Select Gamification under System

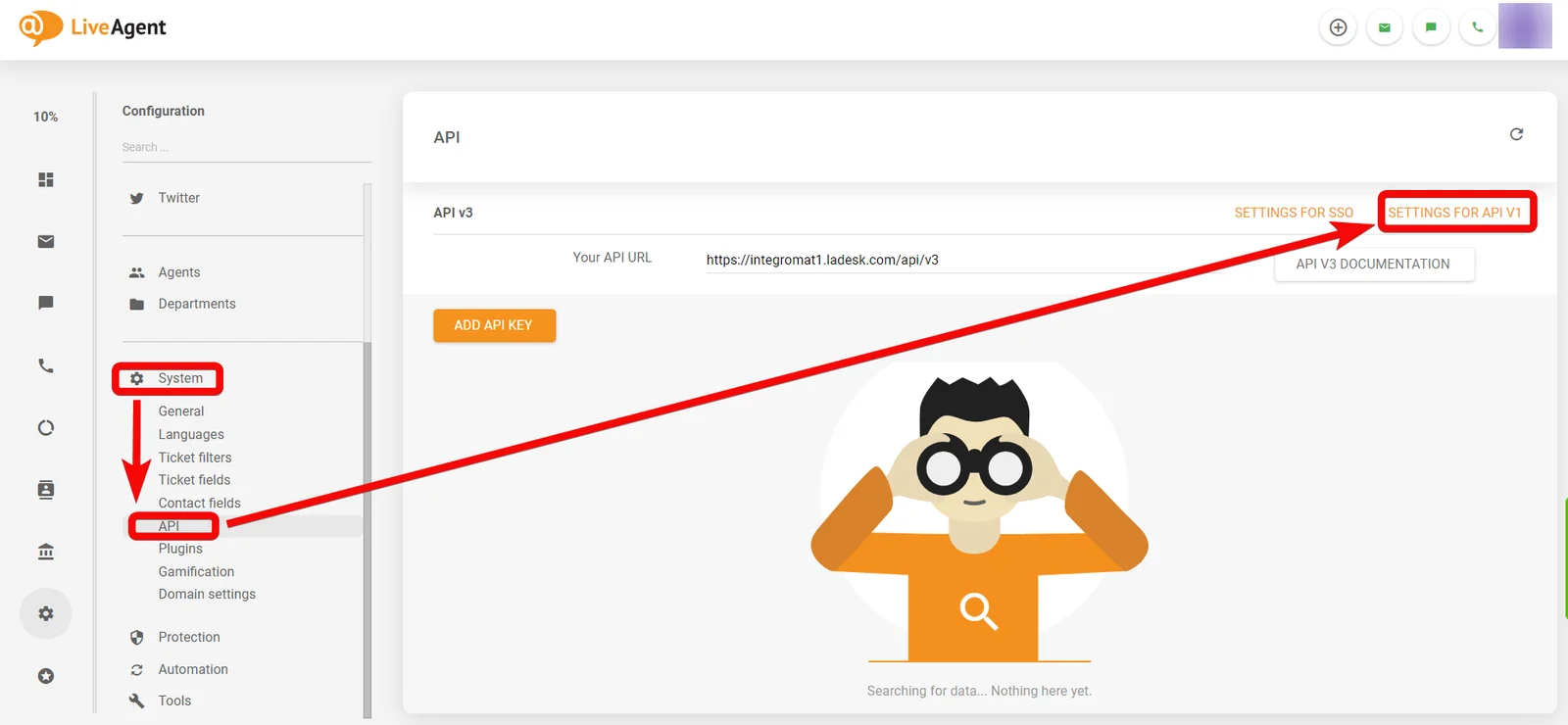pos(196,571)
